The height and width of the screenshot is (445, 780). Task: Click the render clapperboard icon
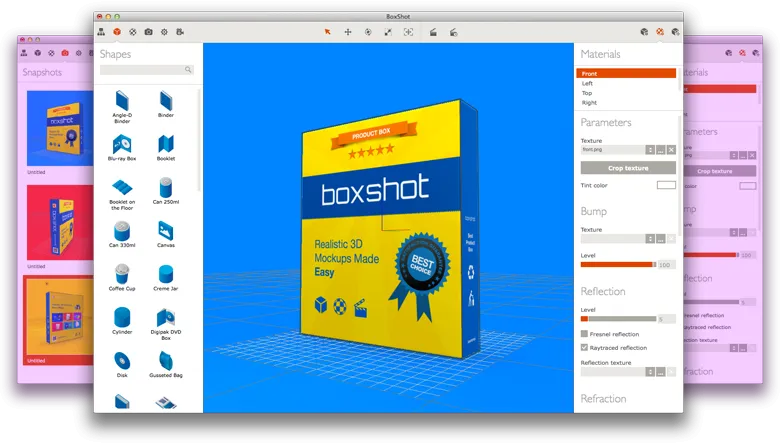[433, 32]
